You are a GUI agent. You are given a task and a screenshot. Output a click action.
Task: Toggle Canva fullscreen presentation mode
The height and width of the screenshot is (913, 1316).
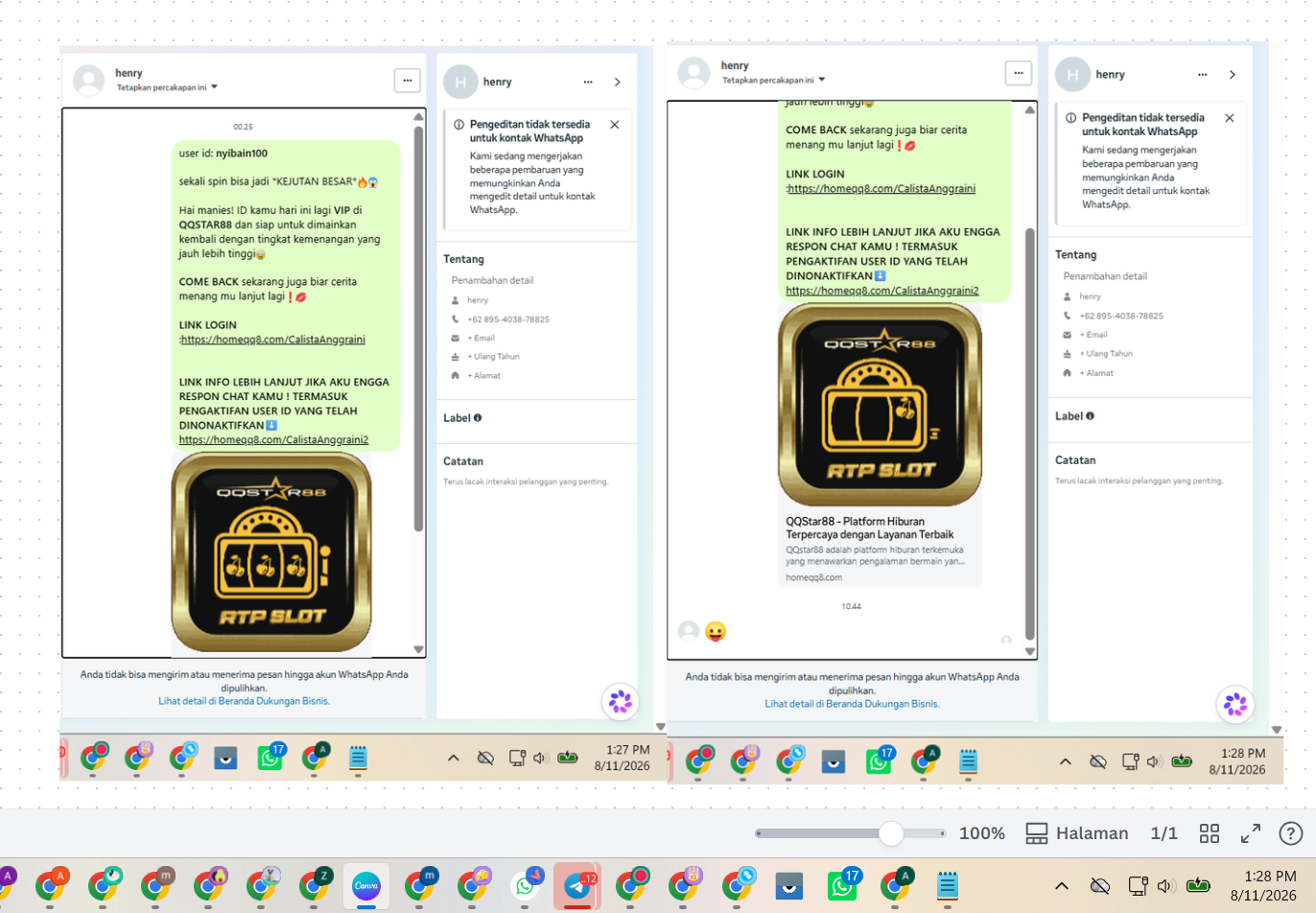(1251, 833)
